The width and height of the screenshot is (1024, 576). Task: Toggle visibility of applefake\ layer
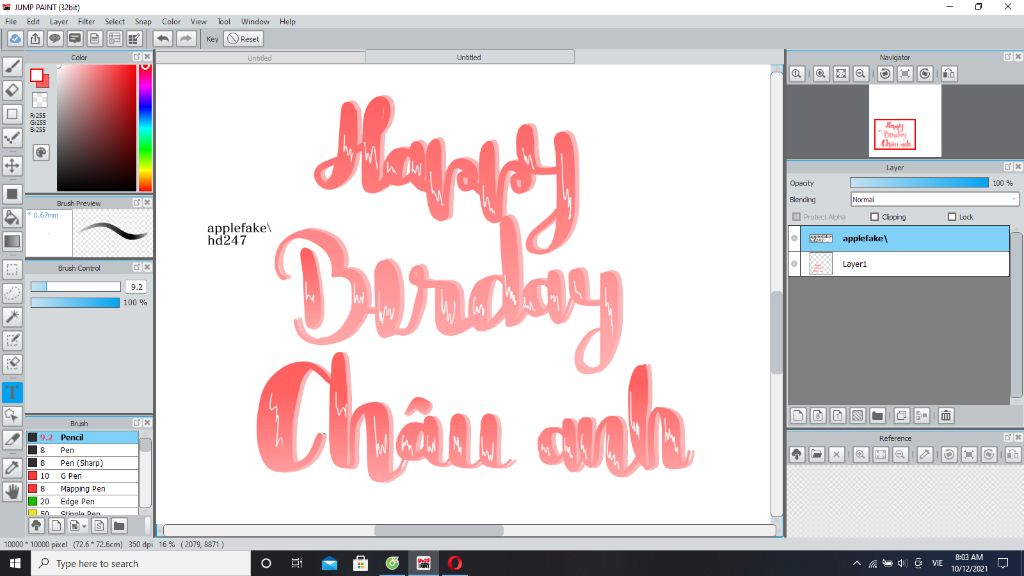coord(794,238)
